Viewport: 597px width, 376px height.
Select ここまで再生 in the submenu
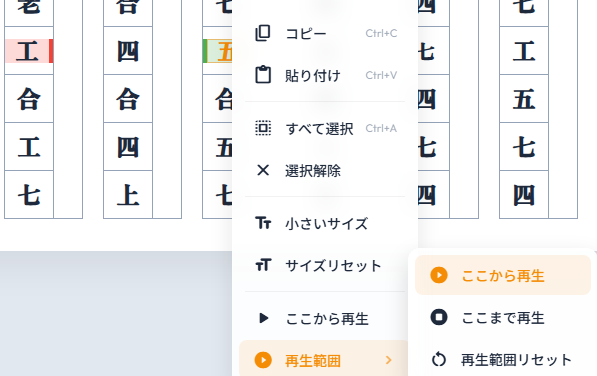pos(503,317)
